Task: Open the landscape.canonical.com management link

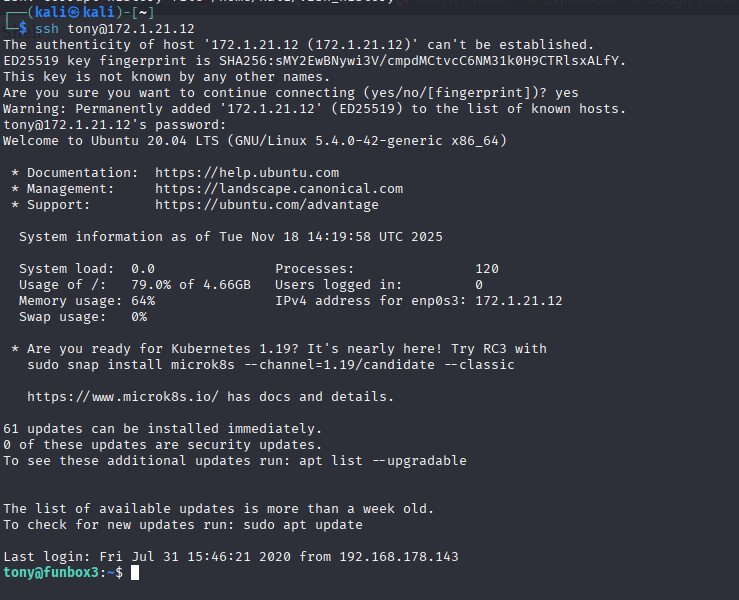Action: click(x=279, y=189)
